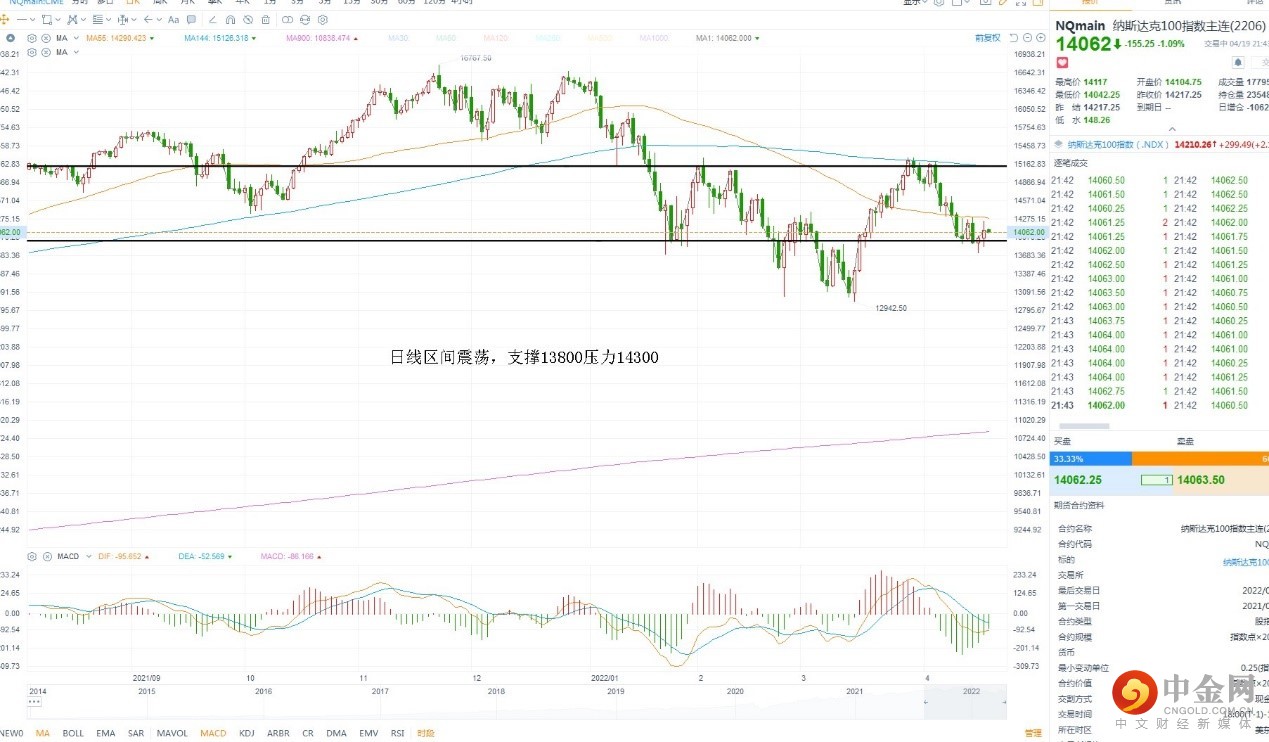Viewport: 1269px width, 742px height.
Task: Select the magnet snap tool
Action: pos(230,19)
